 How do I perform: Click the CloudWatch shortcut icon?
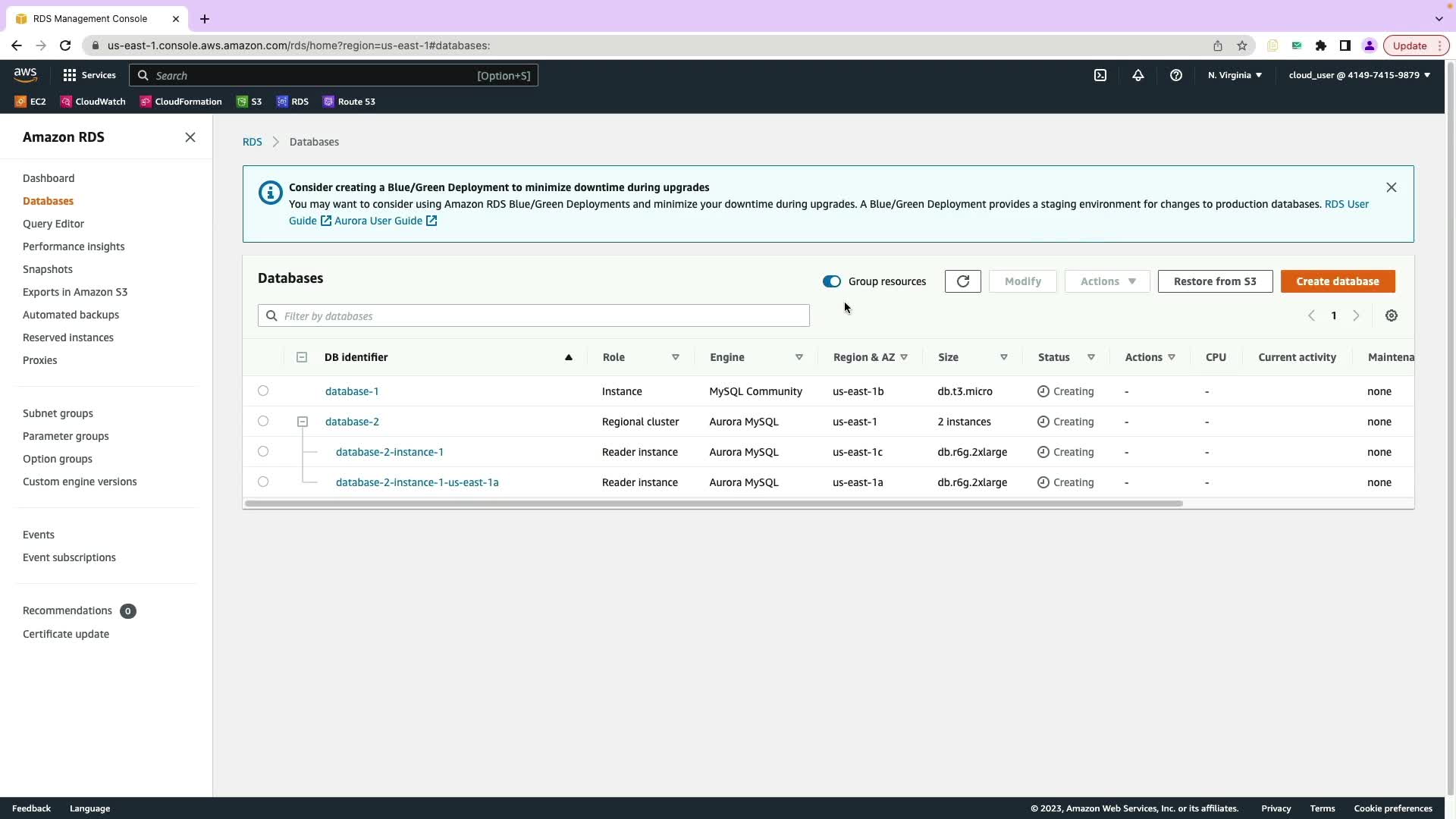coord(67,102)
